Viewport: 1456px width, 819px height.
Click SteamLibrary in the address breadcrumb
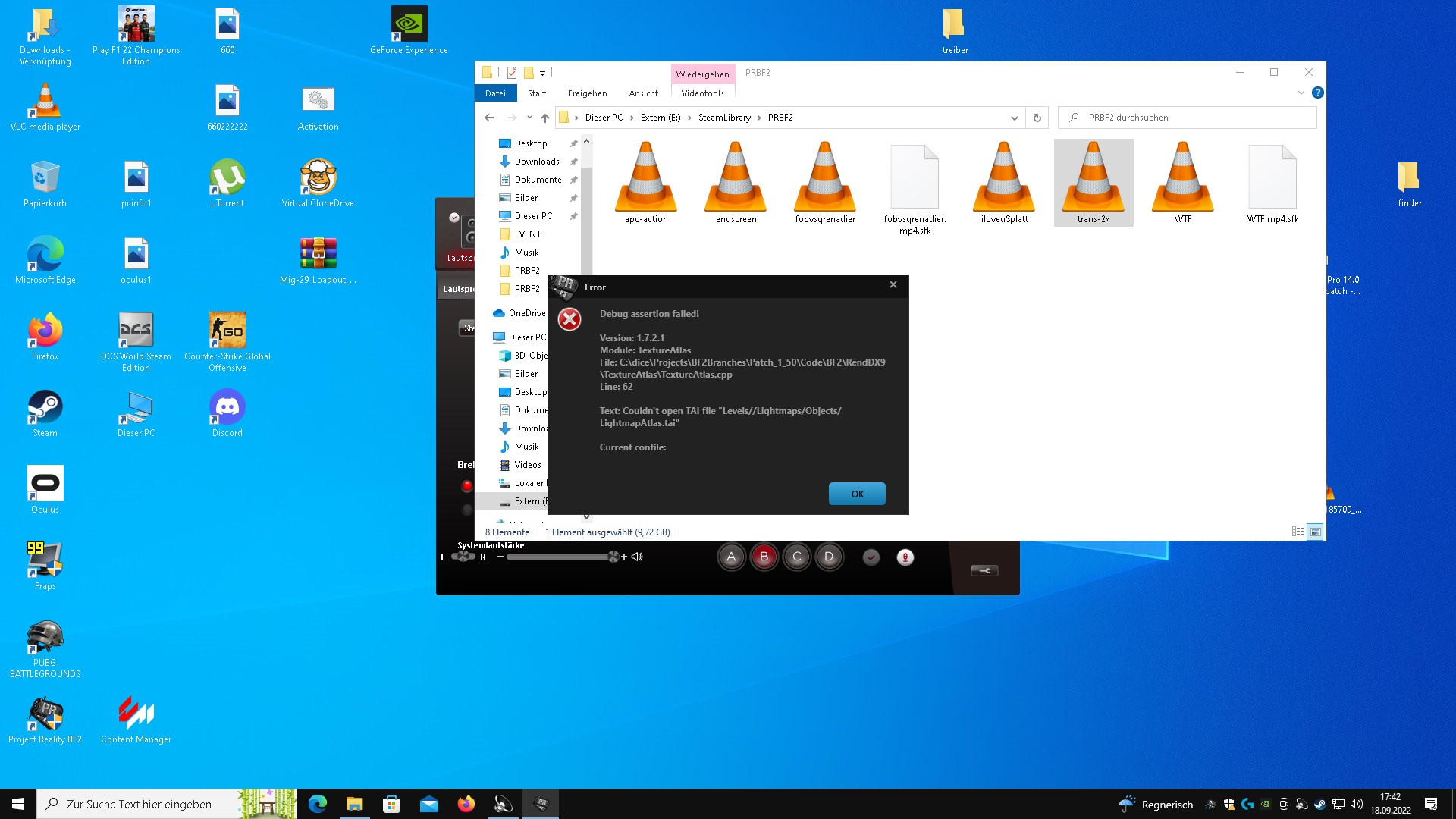coord(723,118)
